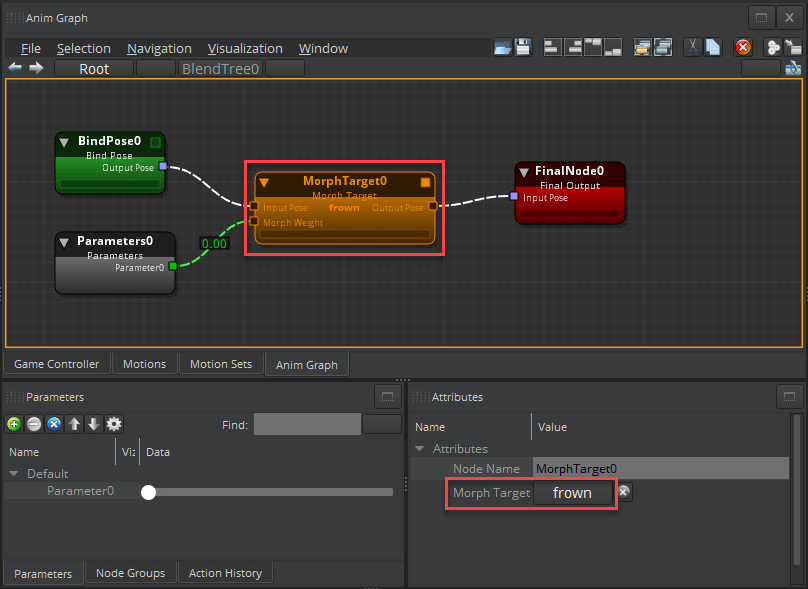Open the Visualization menu
Viewport: 808px width, 589px height.
pos(245,48)
